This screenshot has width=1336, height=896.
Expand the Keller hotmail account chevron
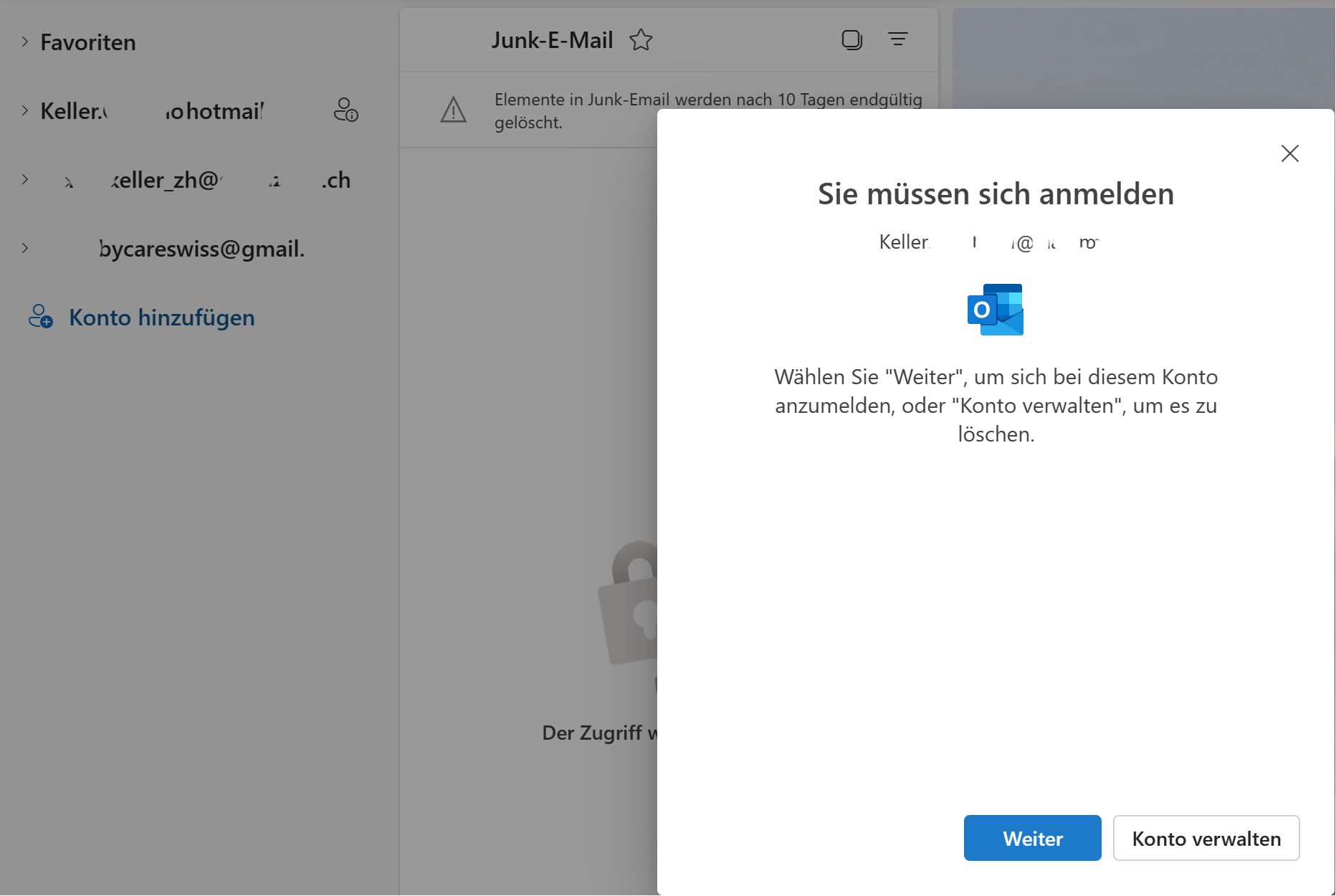[25, 110]
